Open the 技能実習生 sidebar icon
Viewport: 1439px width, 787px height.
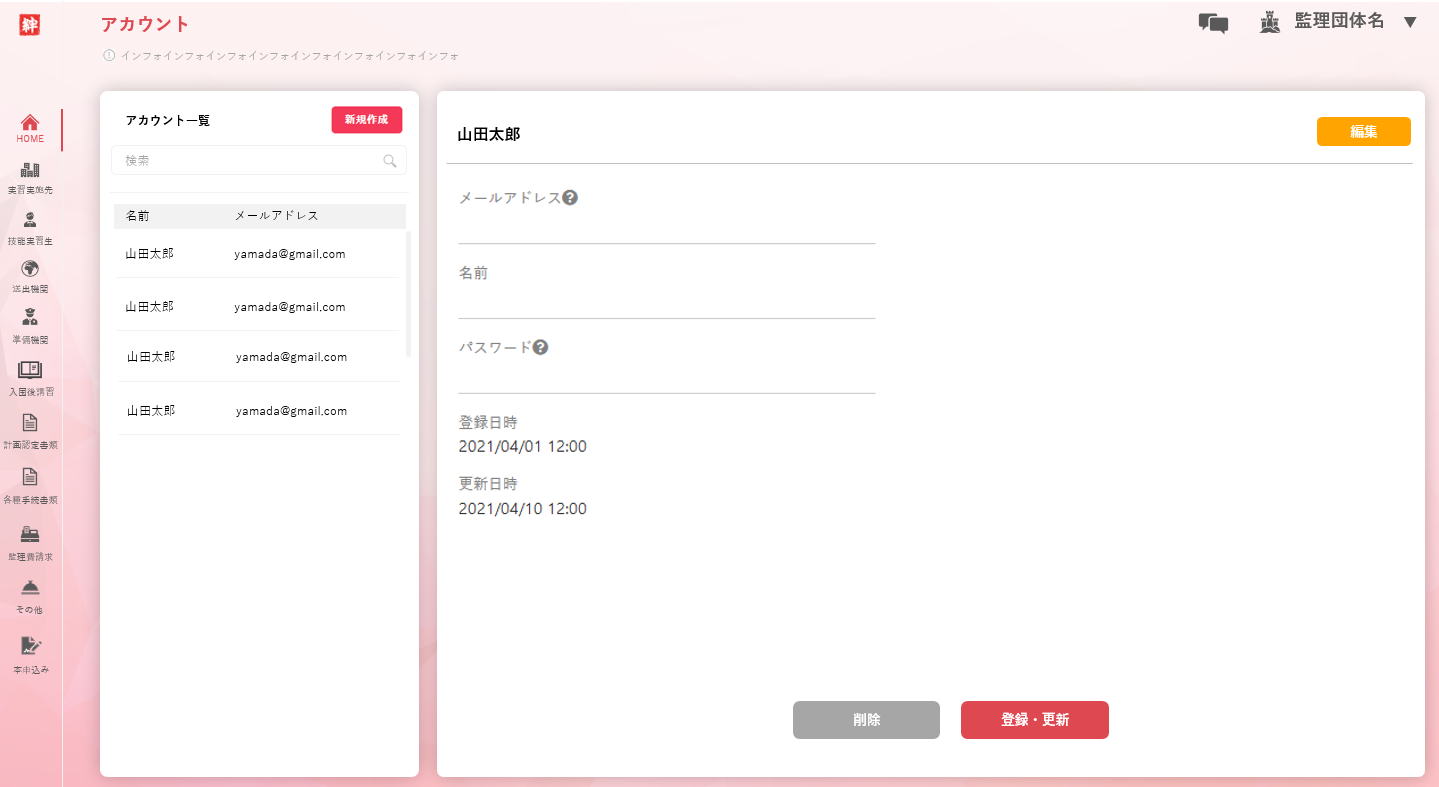coord(30,221)
